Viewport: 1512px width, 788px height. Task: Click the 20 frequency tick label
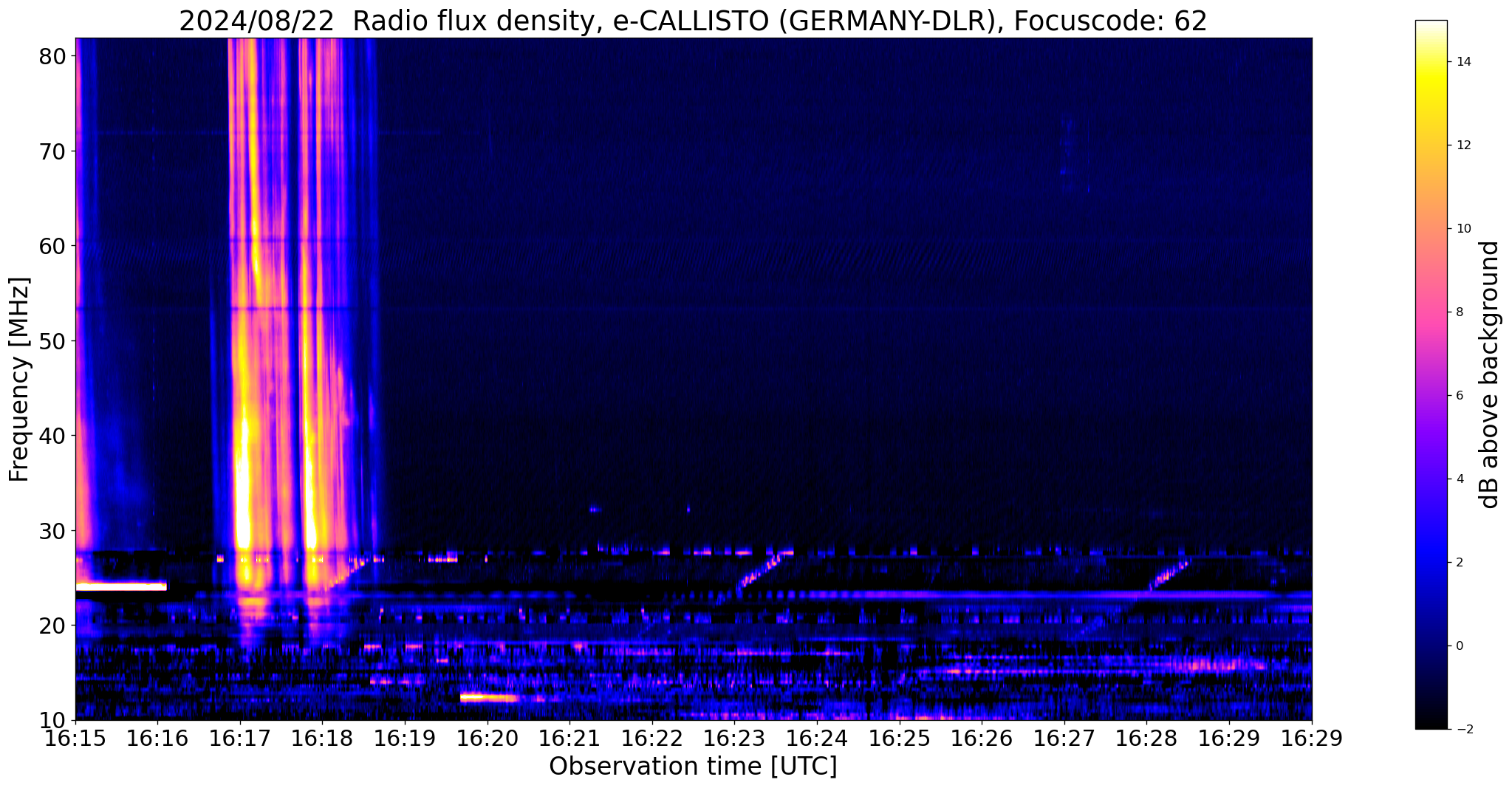[53, 626]
